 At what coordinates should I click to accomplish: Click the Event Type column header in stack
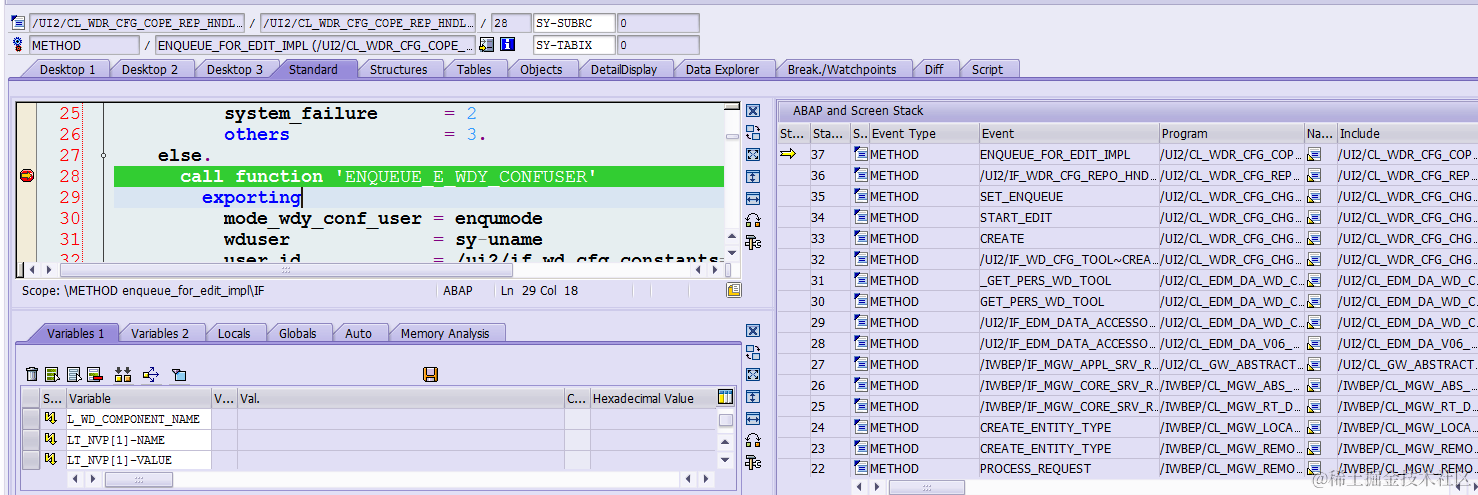(924, 133)
